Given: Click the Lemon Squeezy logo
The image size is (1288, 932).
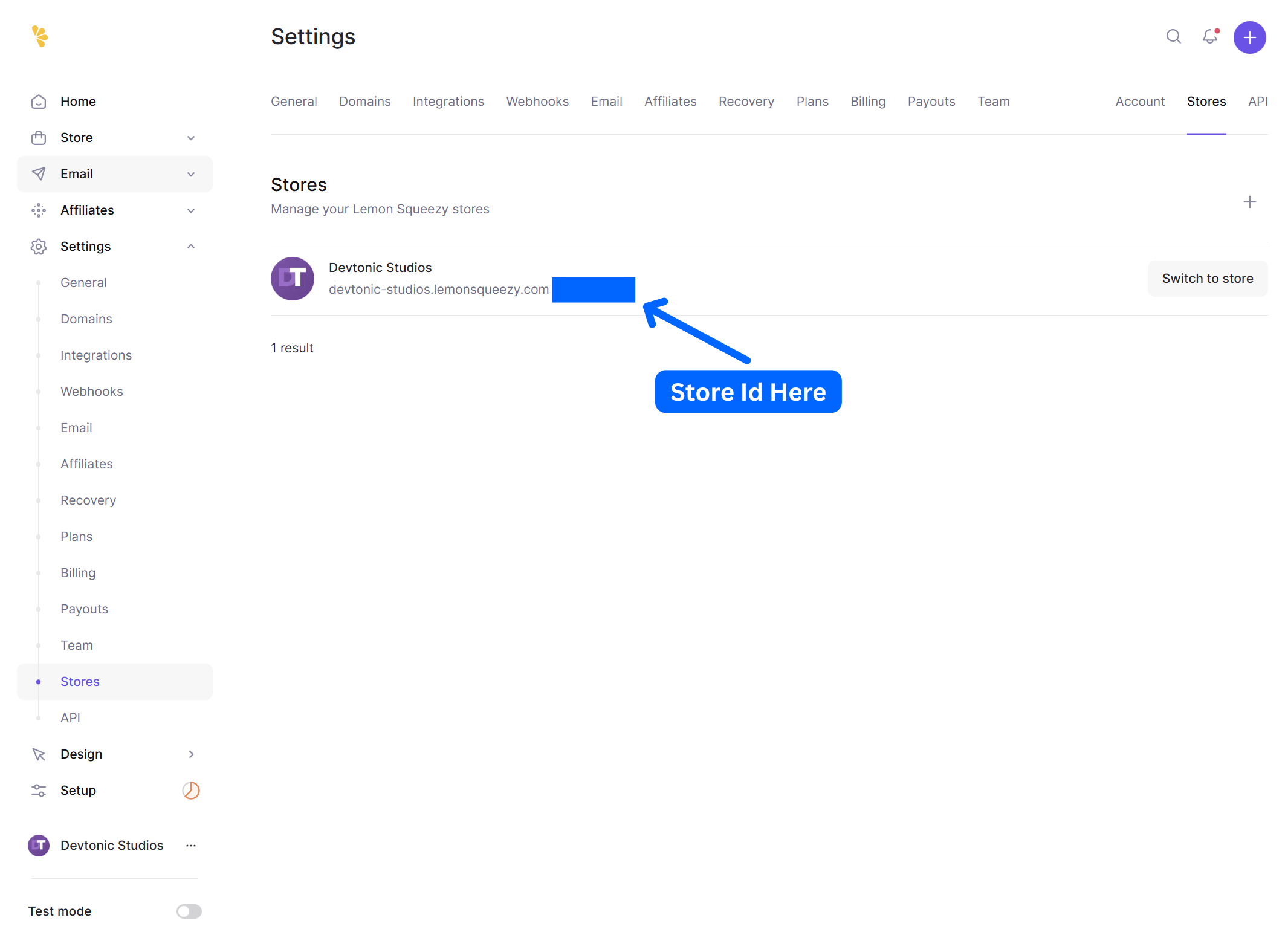Looking at the screenshot, I should click(40, 36).
